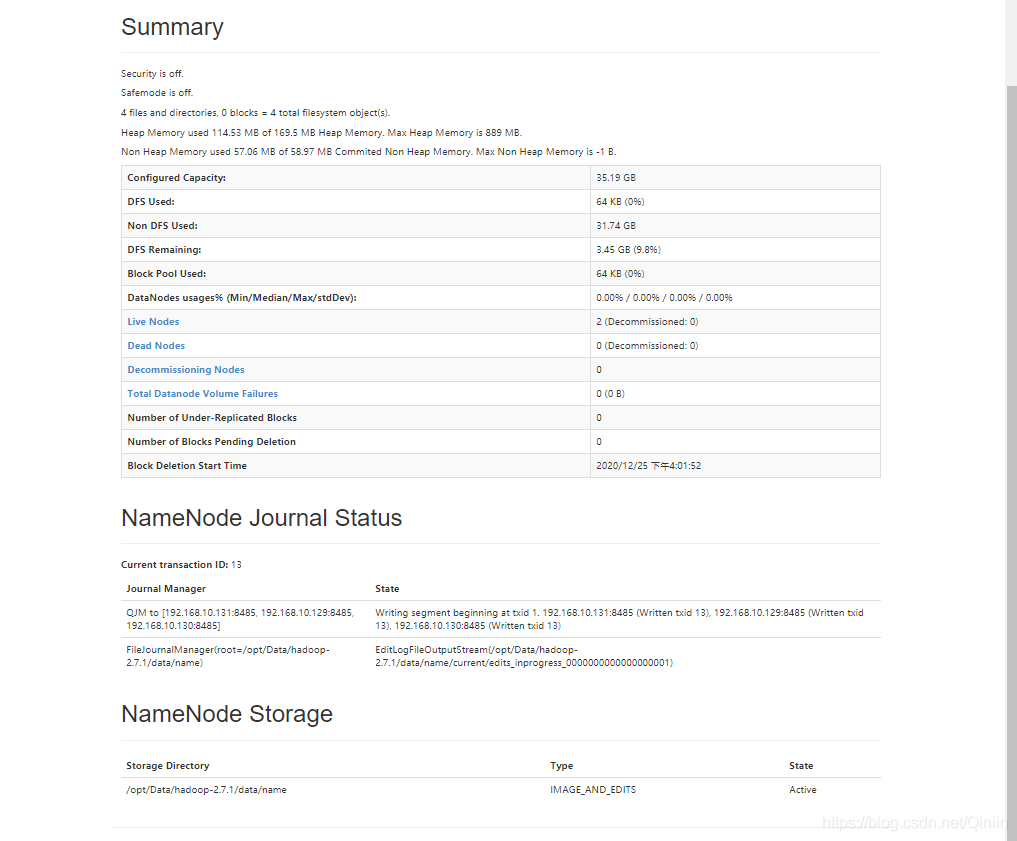Click the Active state cell
1017x841 pixels.
tap(802, 790)
